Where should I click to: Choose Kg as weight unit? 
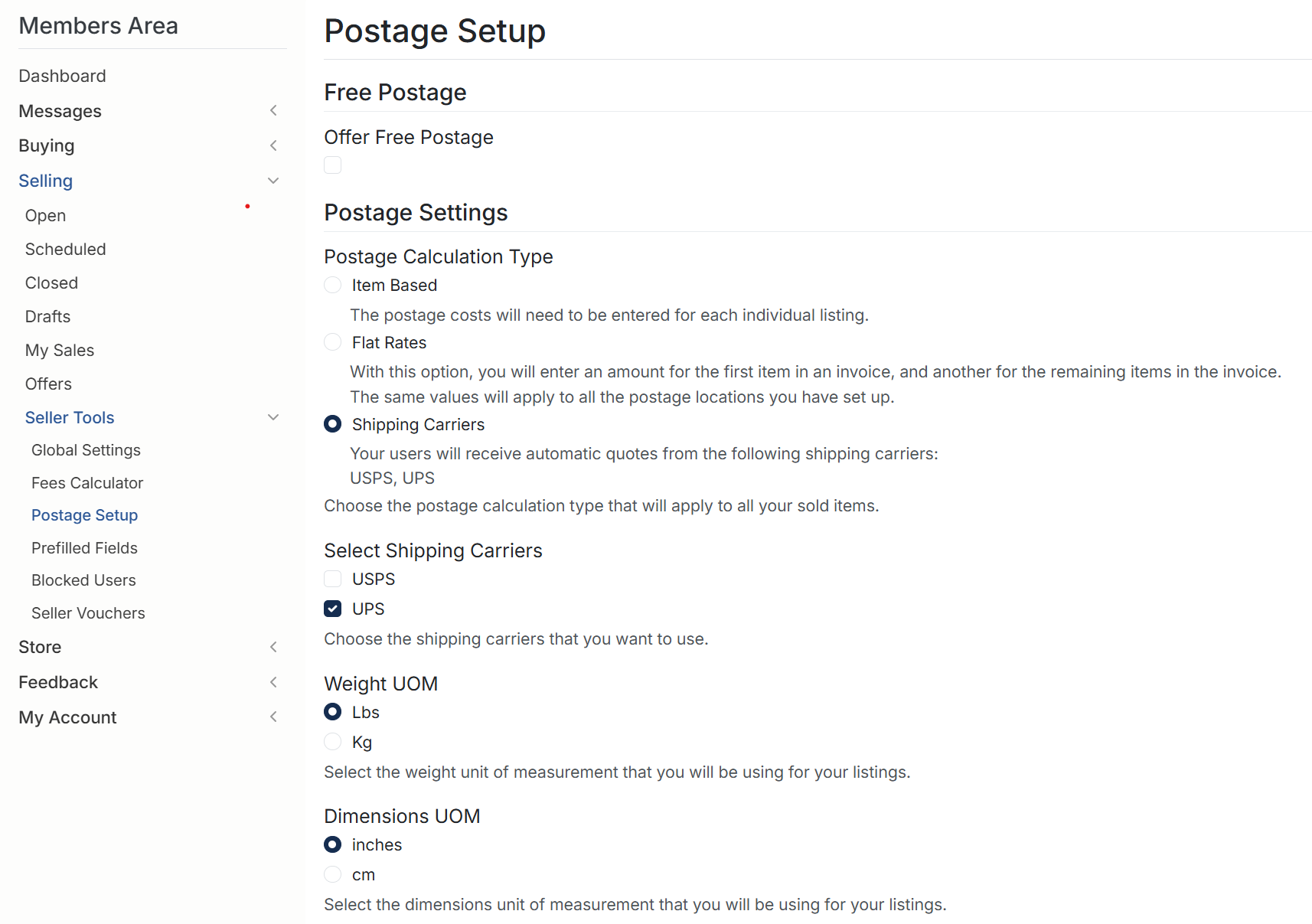(332, 741)
